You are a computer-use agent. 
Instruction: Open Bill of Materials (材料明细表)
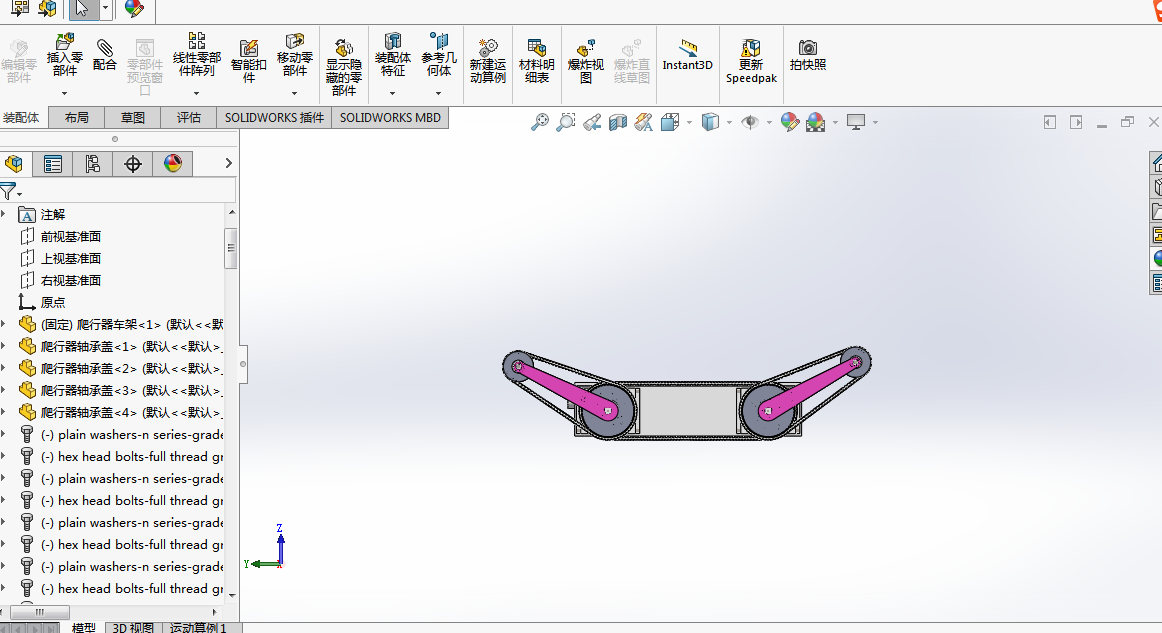tap(537, 61)
